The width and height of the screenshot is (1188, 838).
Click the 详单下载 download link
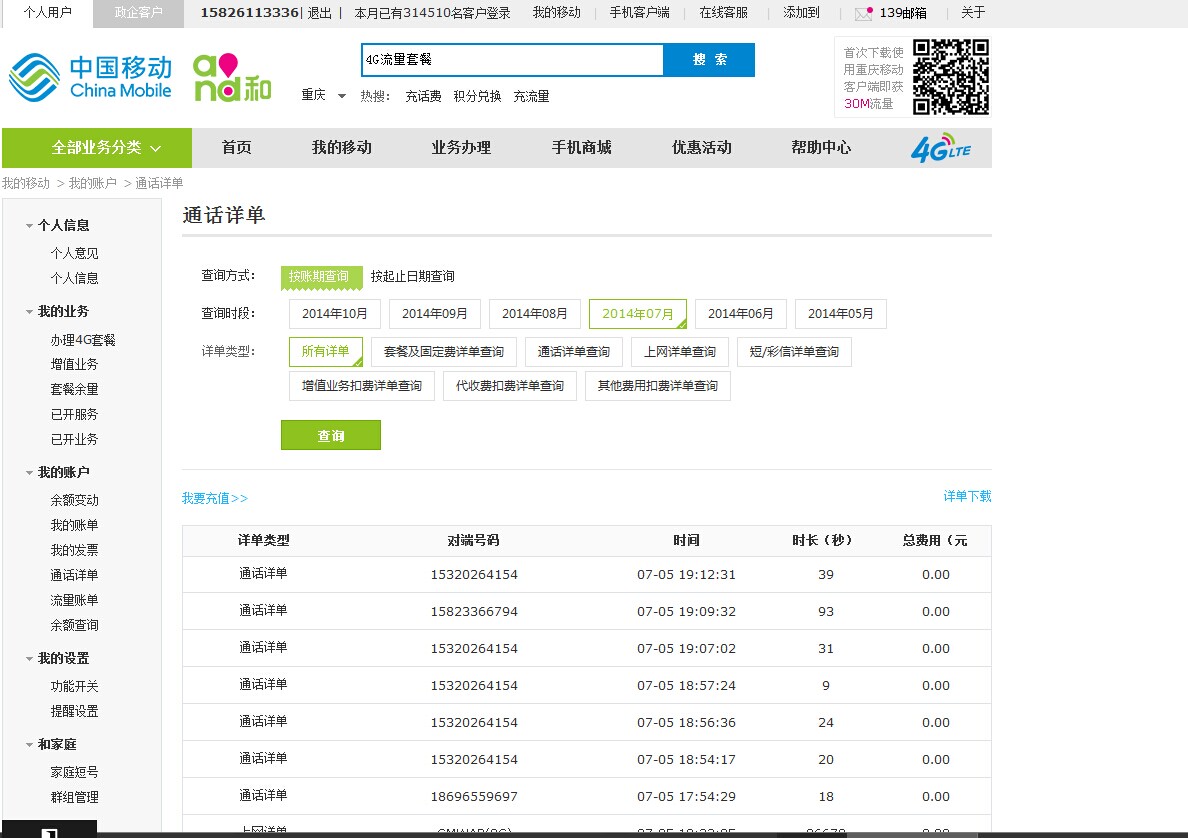(x=967, y=497)
